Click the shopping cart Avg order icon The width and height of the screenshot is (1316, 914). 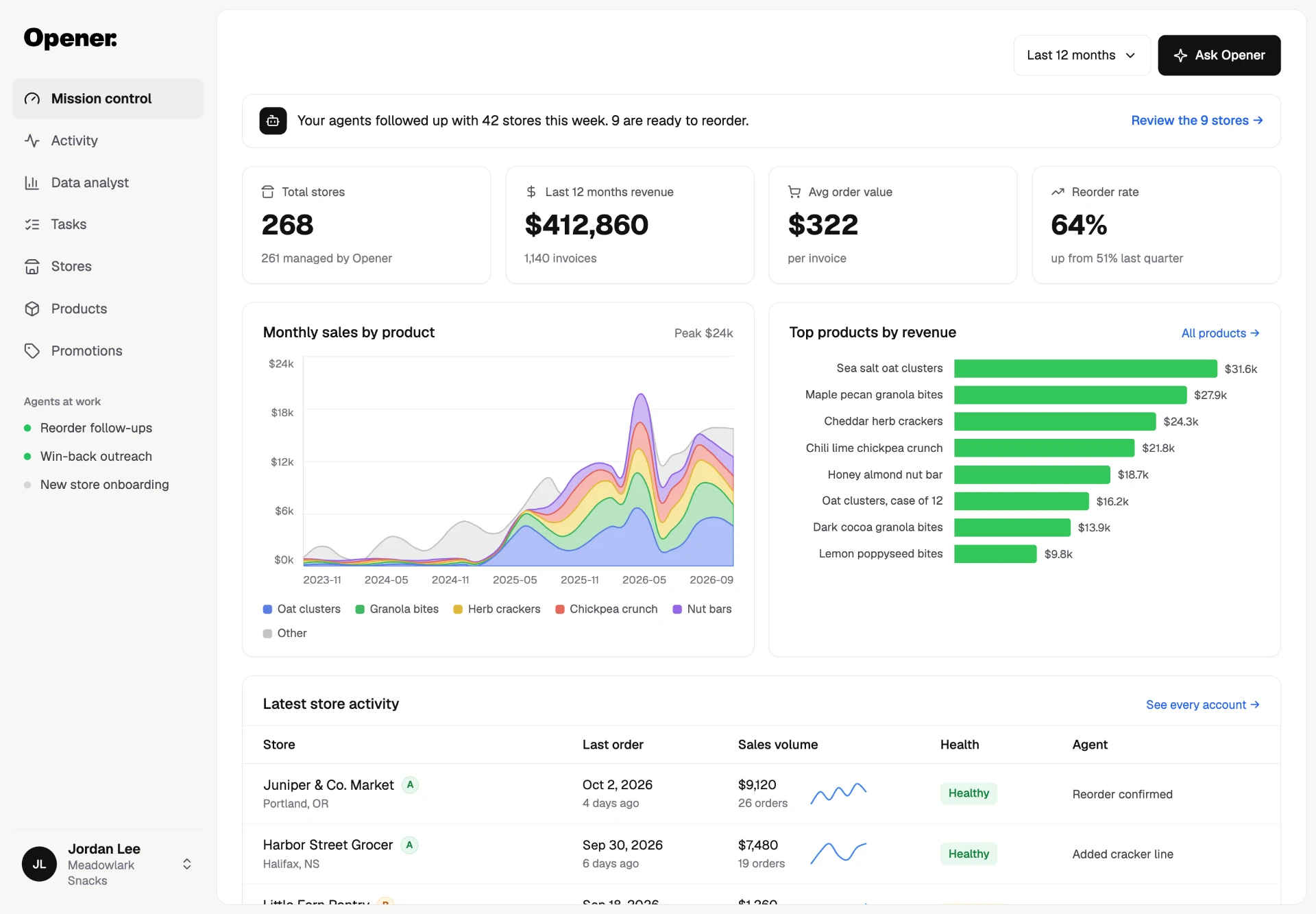click(x=794, y=192)
